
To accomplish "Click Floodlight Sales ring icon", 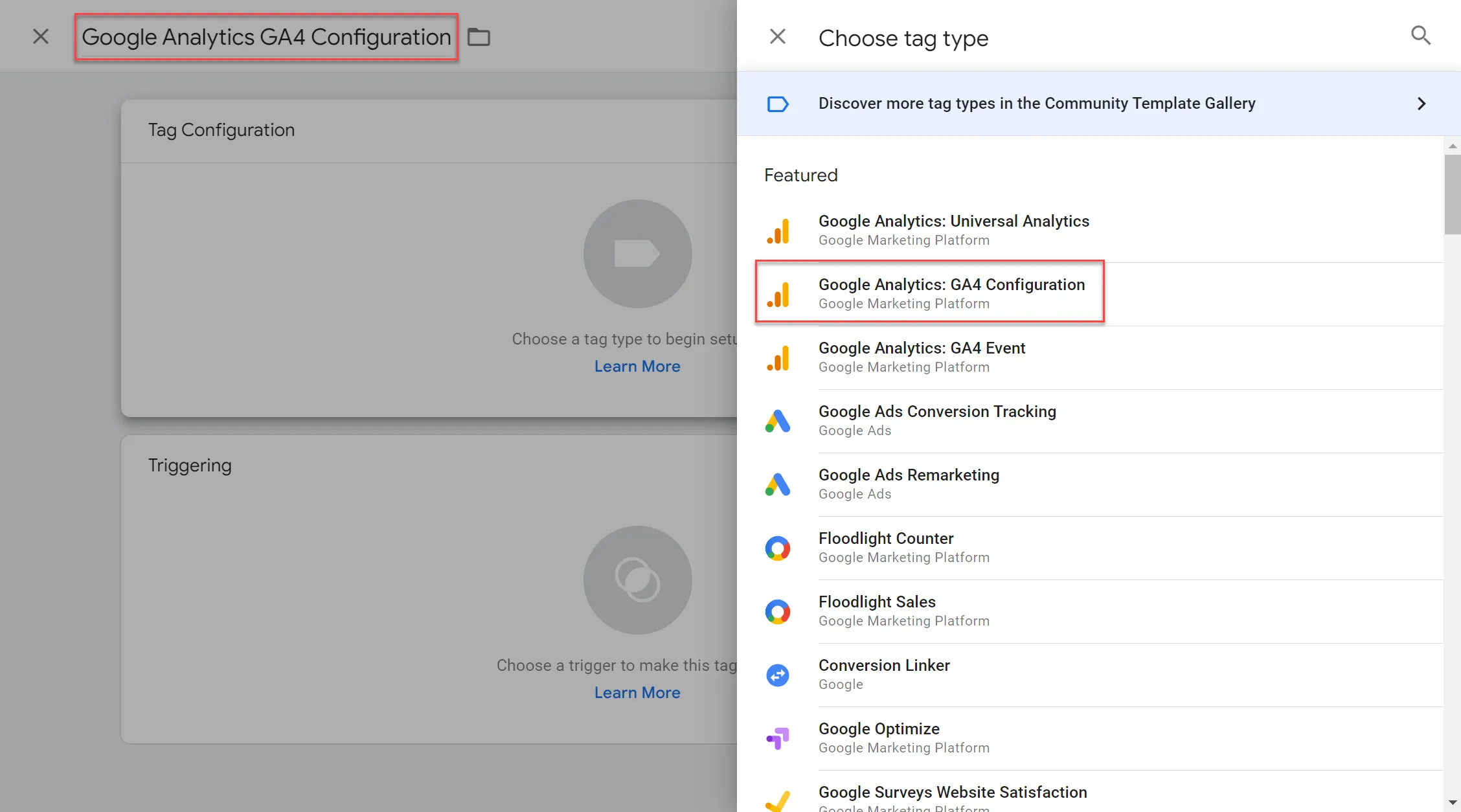I will click(778, 612).
